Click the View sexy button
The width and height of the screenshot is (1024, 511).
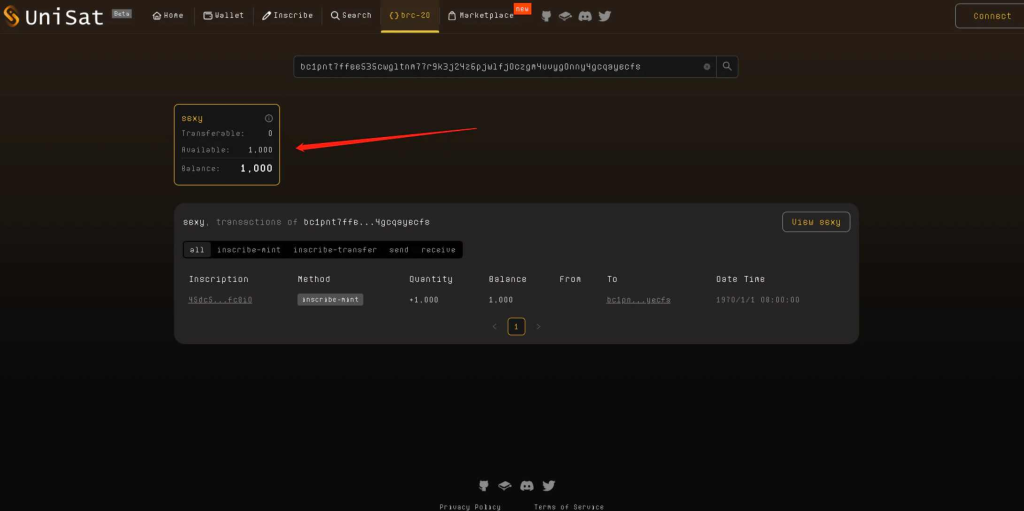point(816,222)
